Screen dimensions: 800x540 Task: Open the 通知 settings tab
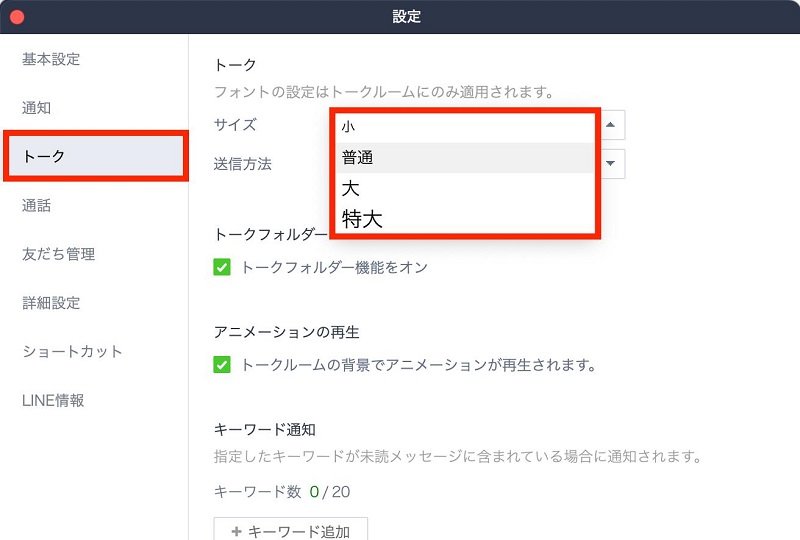pyautogui.click(x=36, y=108)
